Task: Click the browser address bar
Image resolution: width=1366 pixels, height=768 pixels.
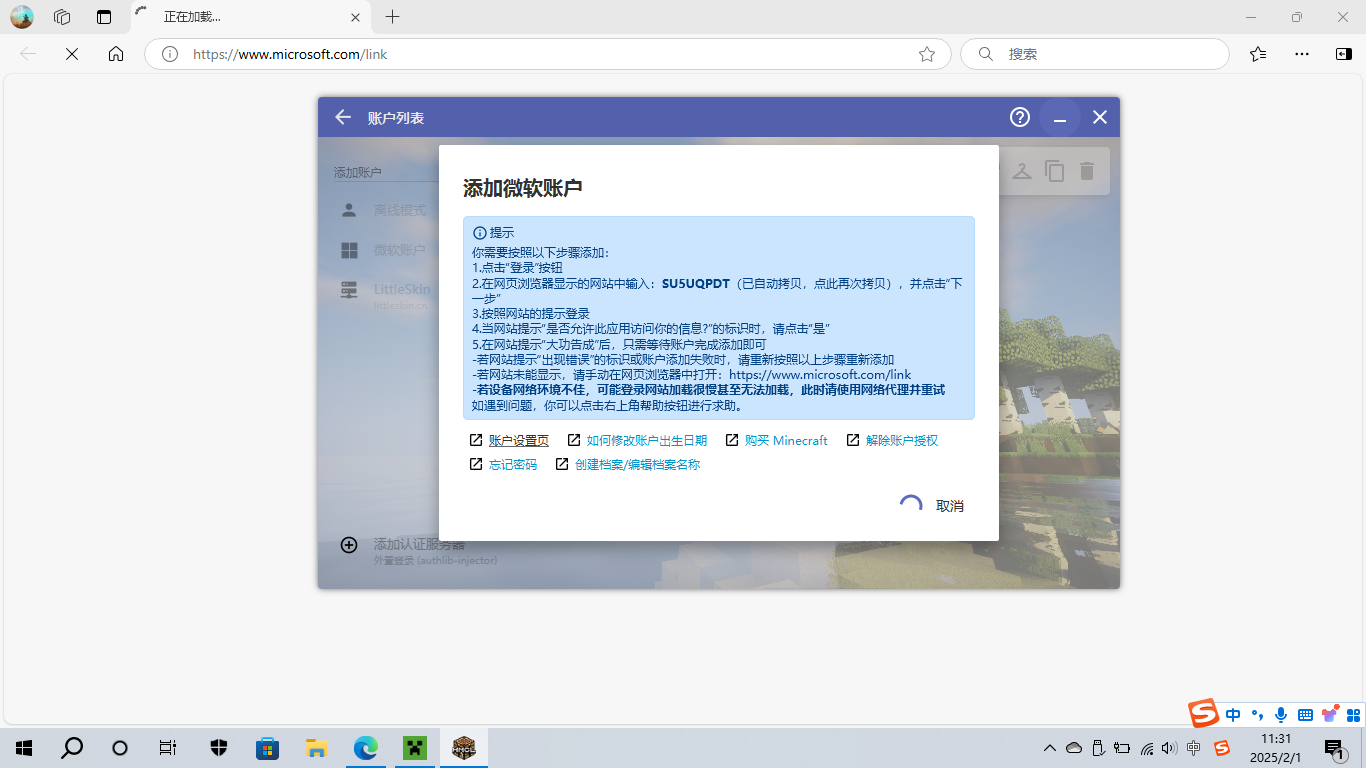Action: [x=548, y=54]
